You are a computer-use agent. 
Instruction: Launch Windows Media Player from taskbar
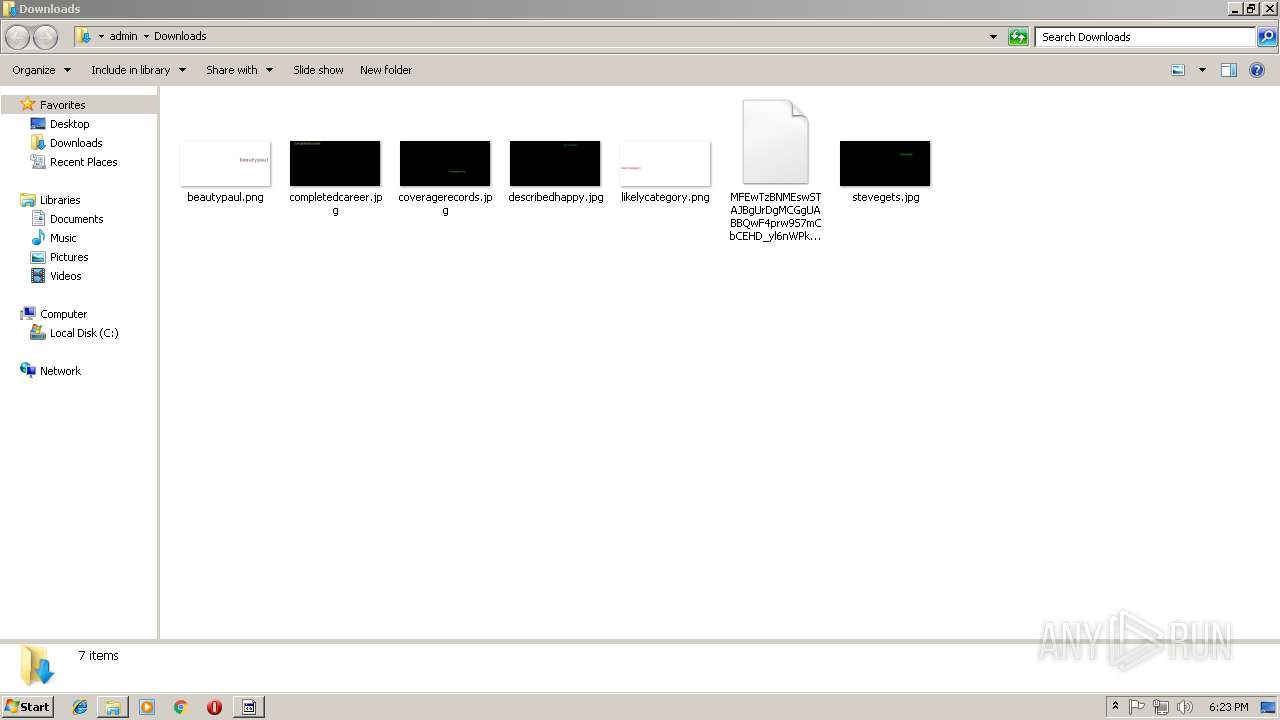coord(147,707)
